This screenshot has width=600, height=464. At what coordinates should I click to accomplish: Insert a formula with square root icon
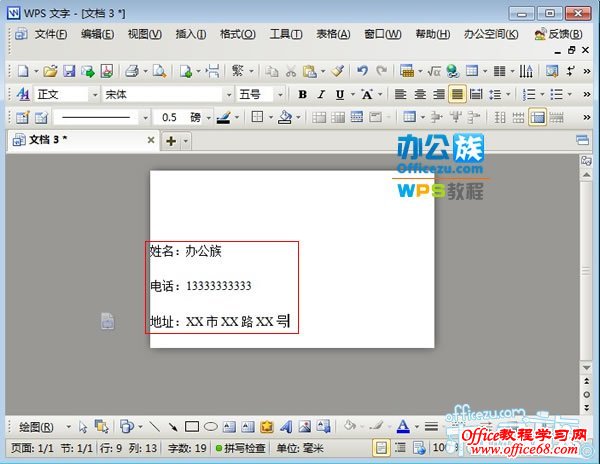point(434,71)
